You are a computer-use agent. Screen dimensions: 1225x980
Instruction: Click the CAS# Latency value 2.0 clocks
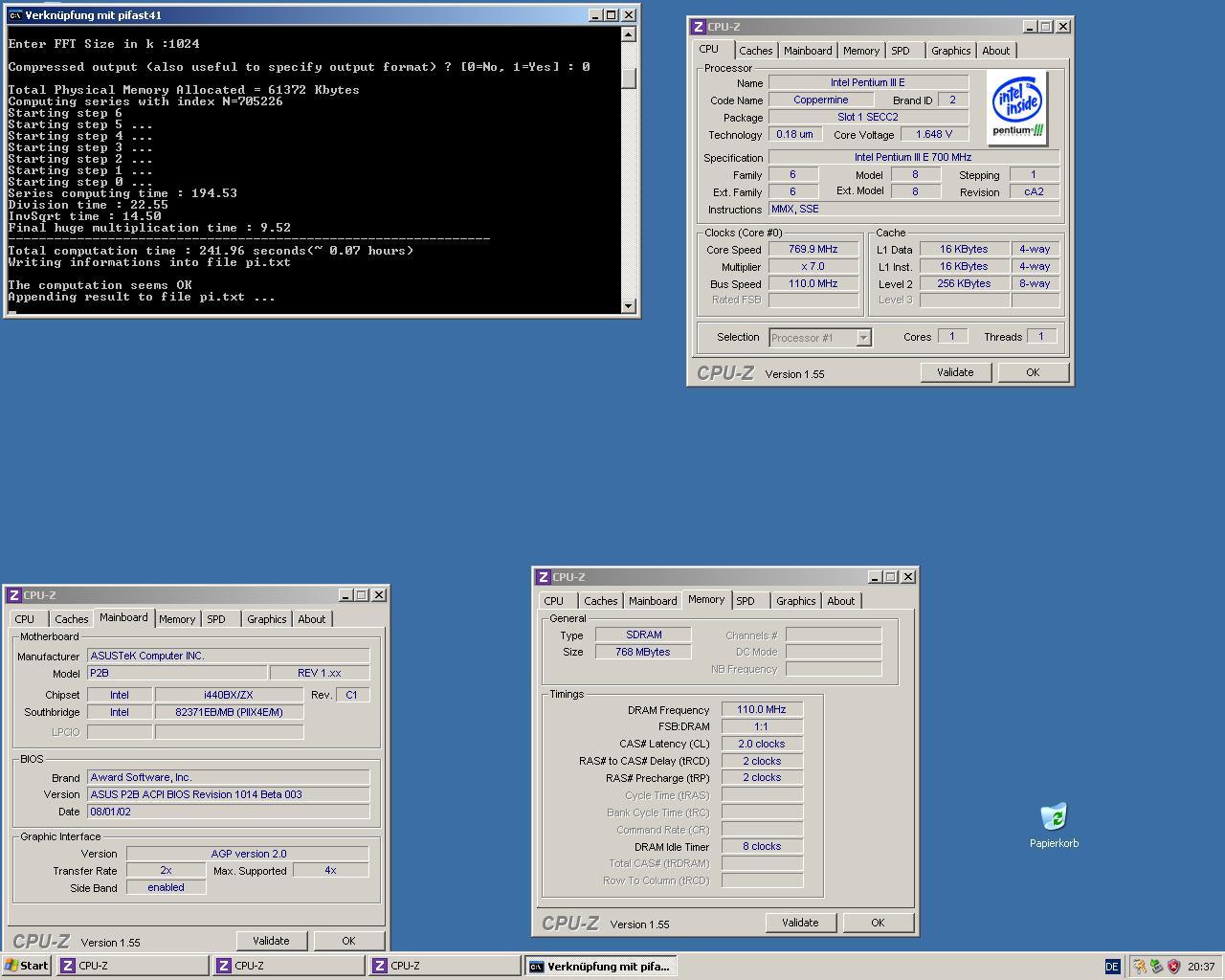coord(762,745)
